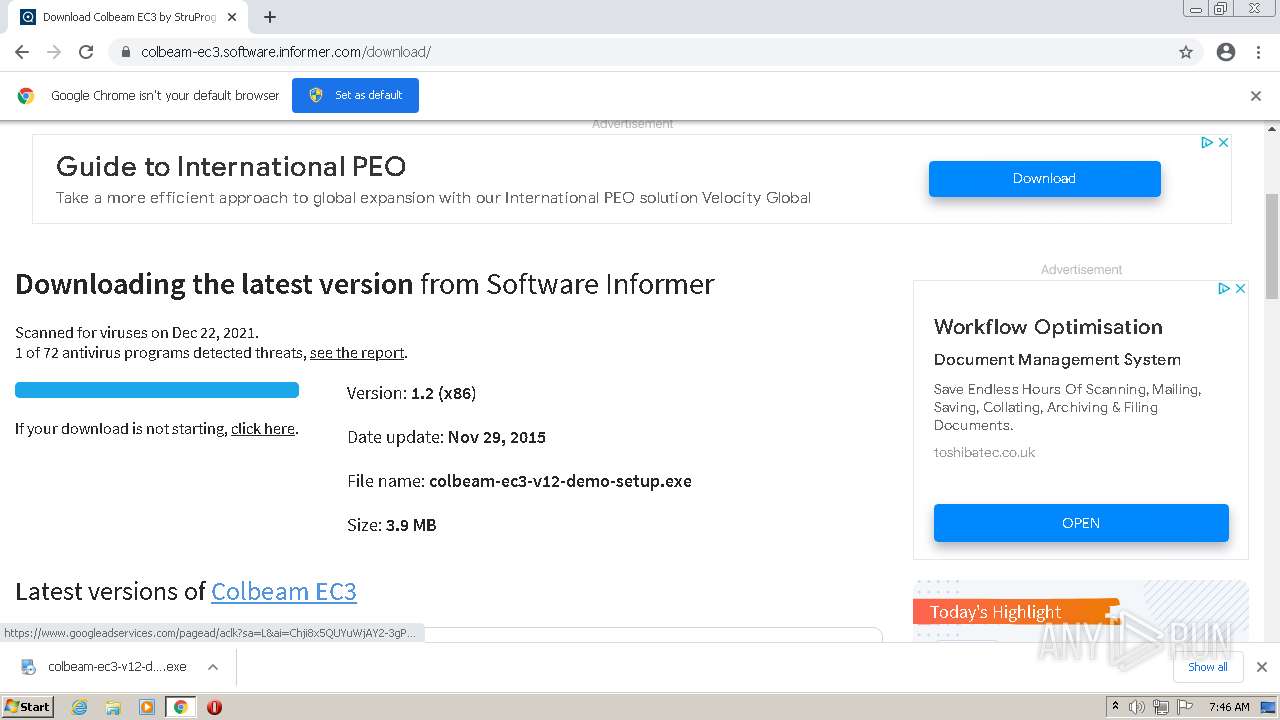Close the Download Colbeam EC3 tab
Image resolution: width=1280 pixels, height=720 pixels.
click(x=232, y=17)
